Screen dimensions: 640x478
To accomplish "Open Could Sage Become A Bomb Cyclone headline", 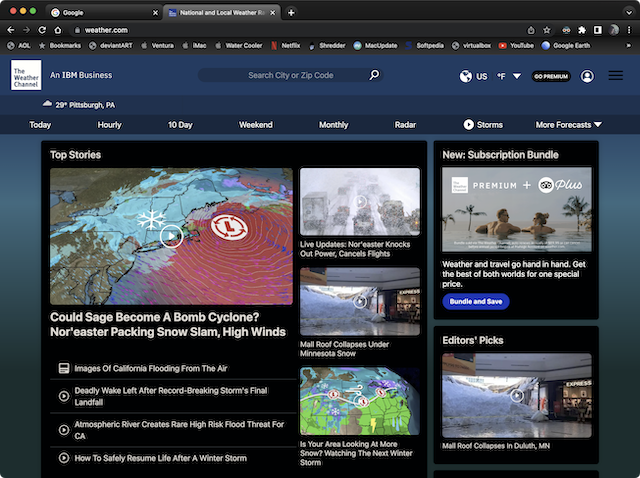I will pos(168,325).
